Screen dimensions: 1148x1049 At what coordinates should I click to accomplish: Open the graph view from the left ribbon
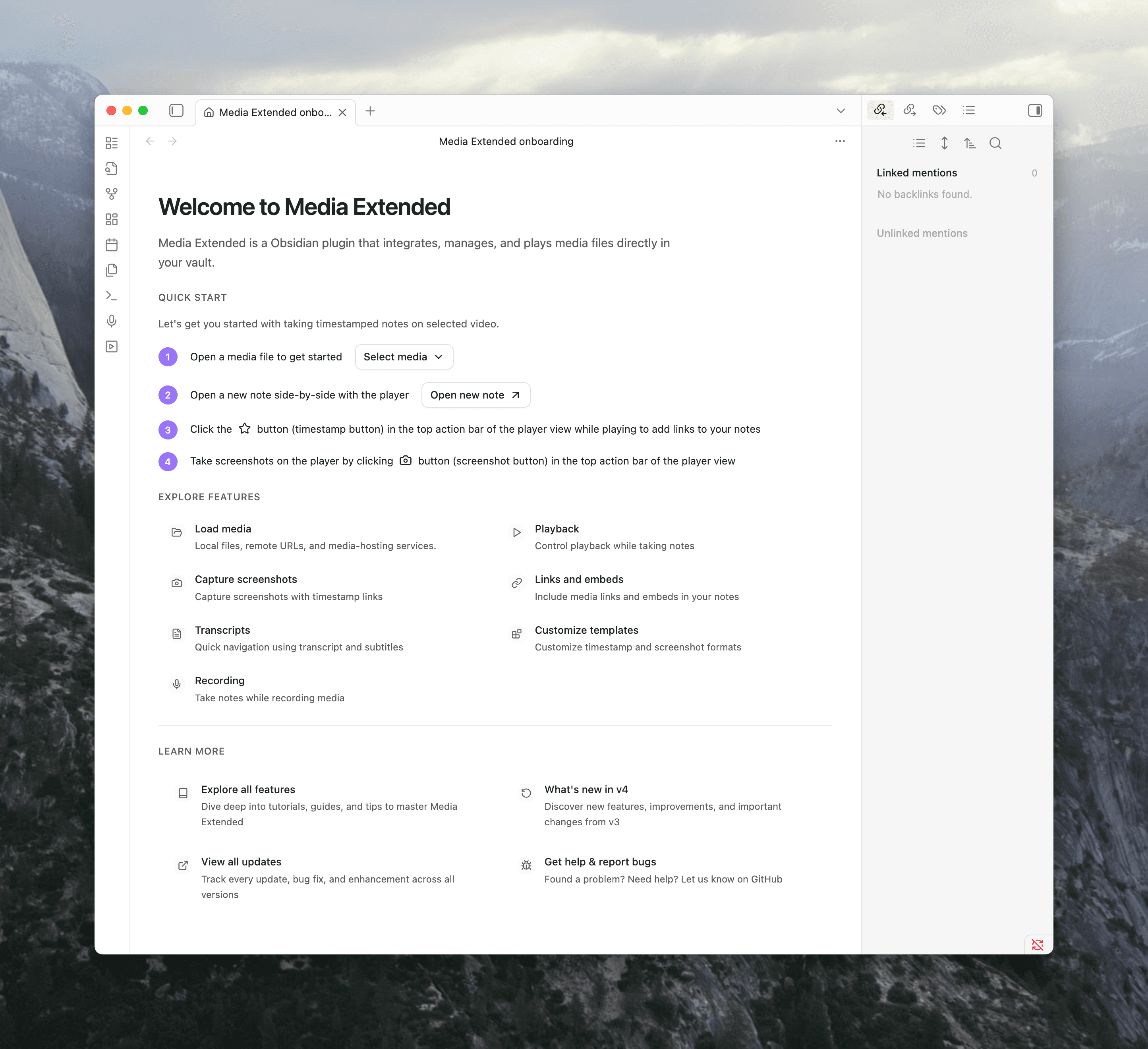(112, 194)
